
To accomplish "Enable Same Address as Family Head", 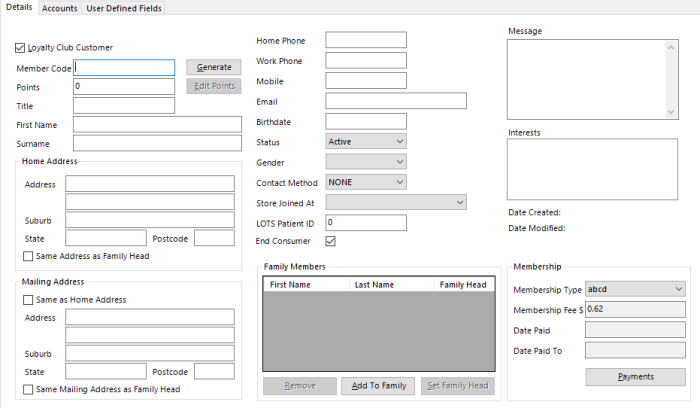I will 27,257.
